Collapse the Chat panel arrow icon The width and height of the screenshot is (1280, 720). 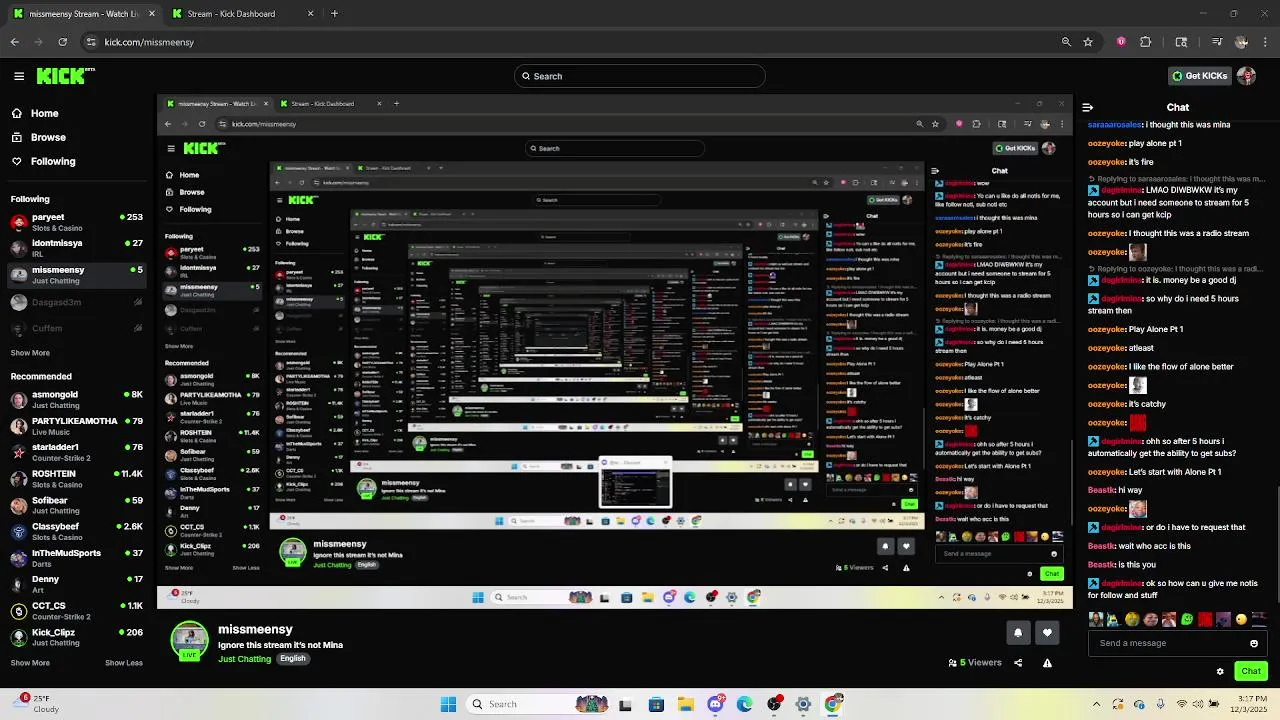click(x=1088, y=107)
